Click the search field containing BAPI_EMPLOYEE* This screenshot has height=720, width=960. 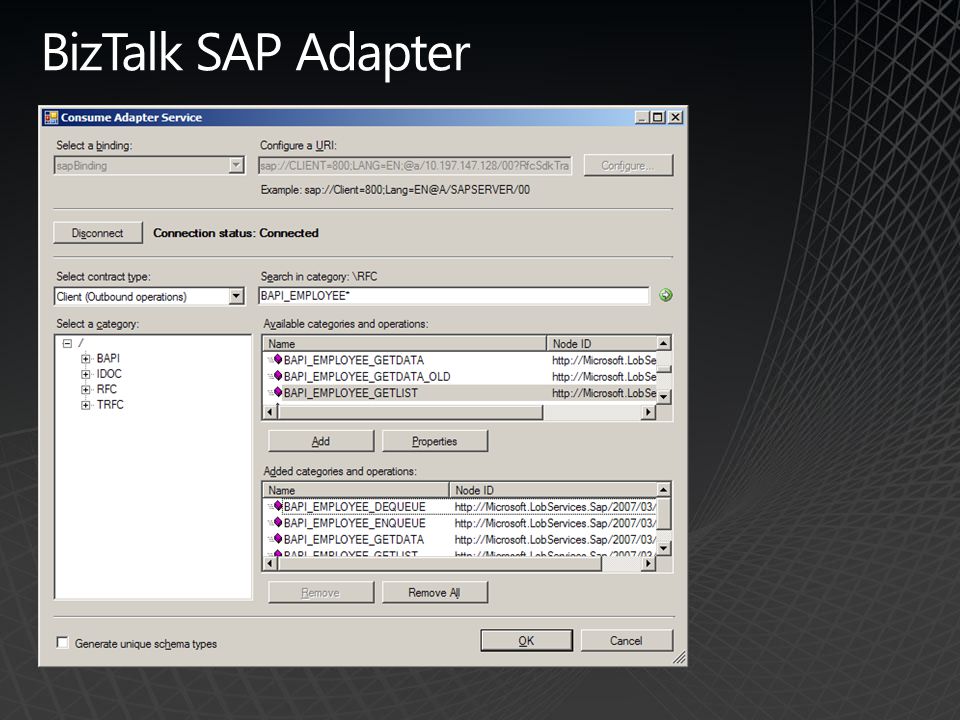(454, 296)
